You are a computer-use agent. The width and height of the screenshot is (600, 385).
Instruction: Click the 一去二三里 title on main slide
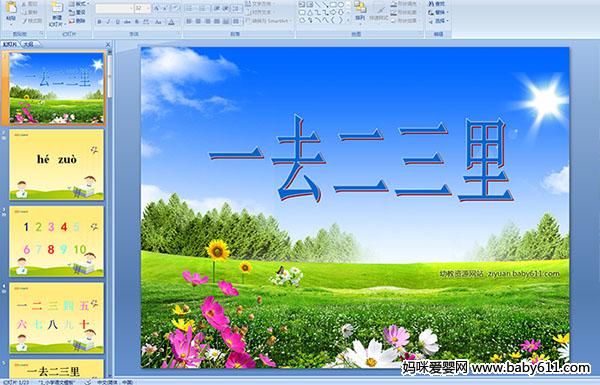pos(362,159)
